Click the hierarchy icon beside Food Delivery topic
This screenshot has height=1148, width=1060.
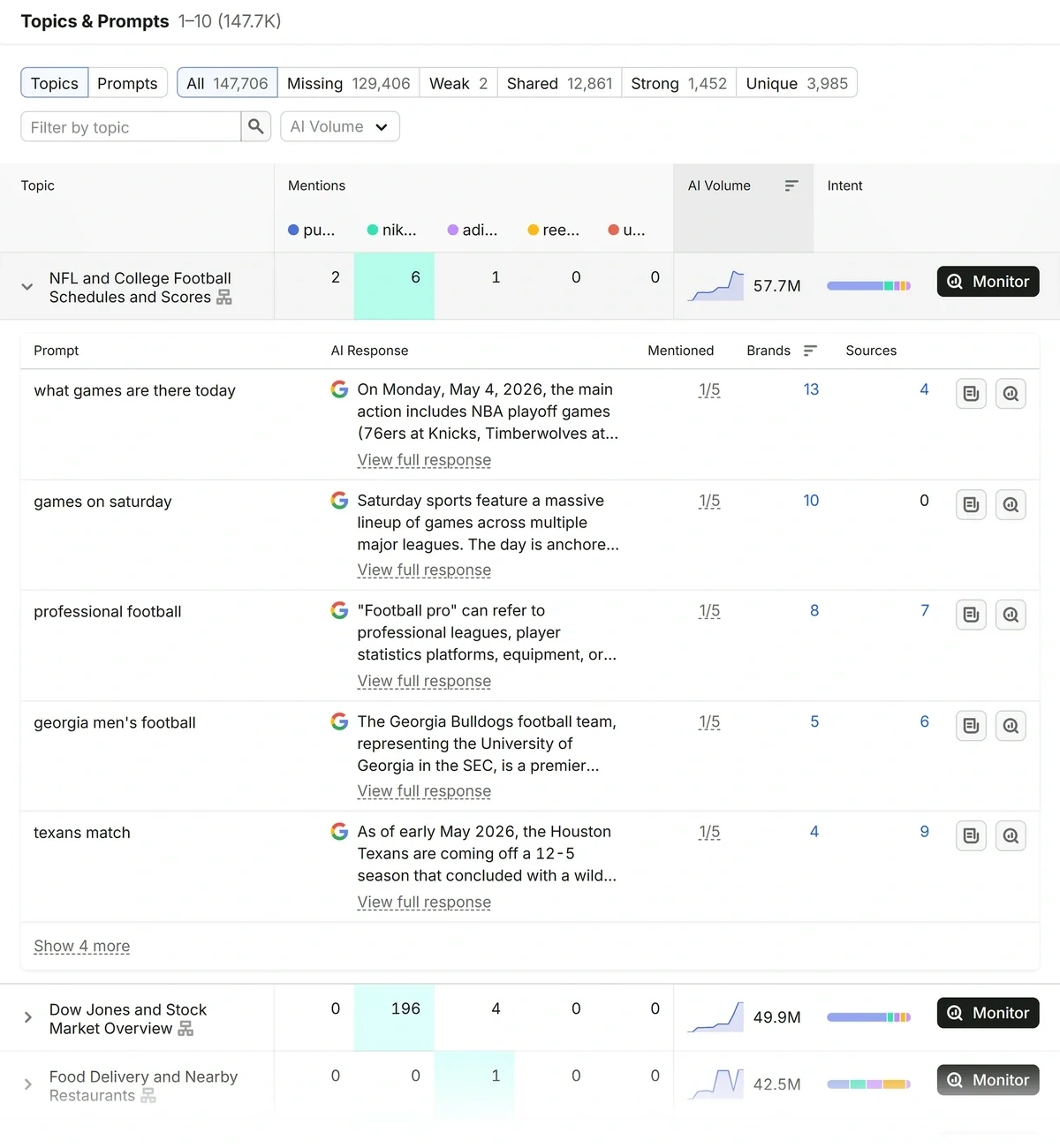[x=148, y=1096]
